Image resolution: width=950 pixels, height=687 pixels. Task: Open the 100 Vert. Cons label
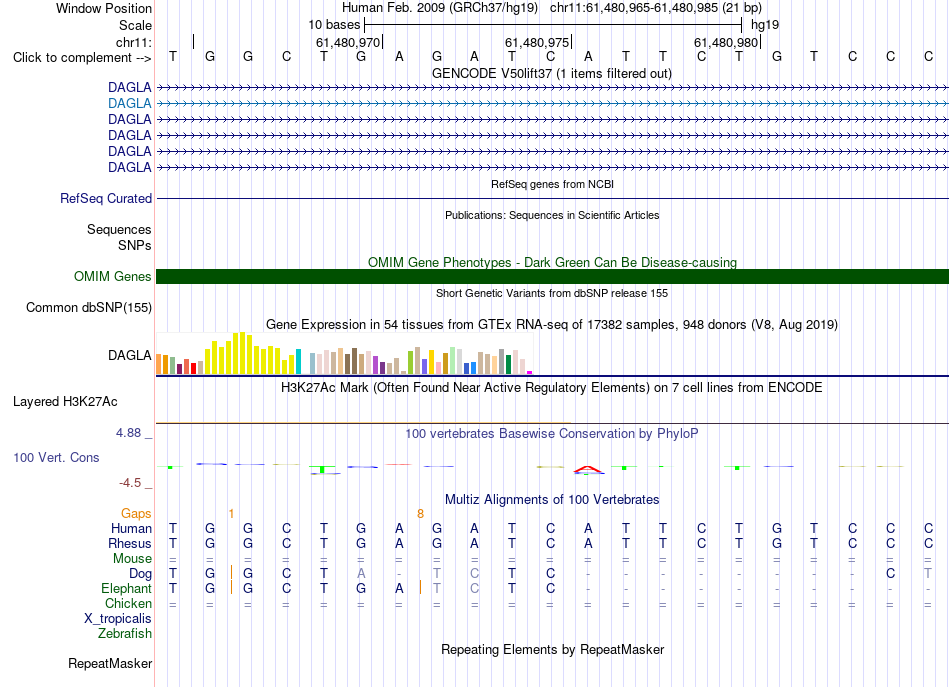pyautogui.click(x=56, y=457)
